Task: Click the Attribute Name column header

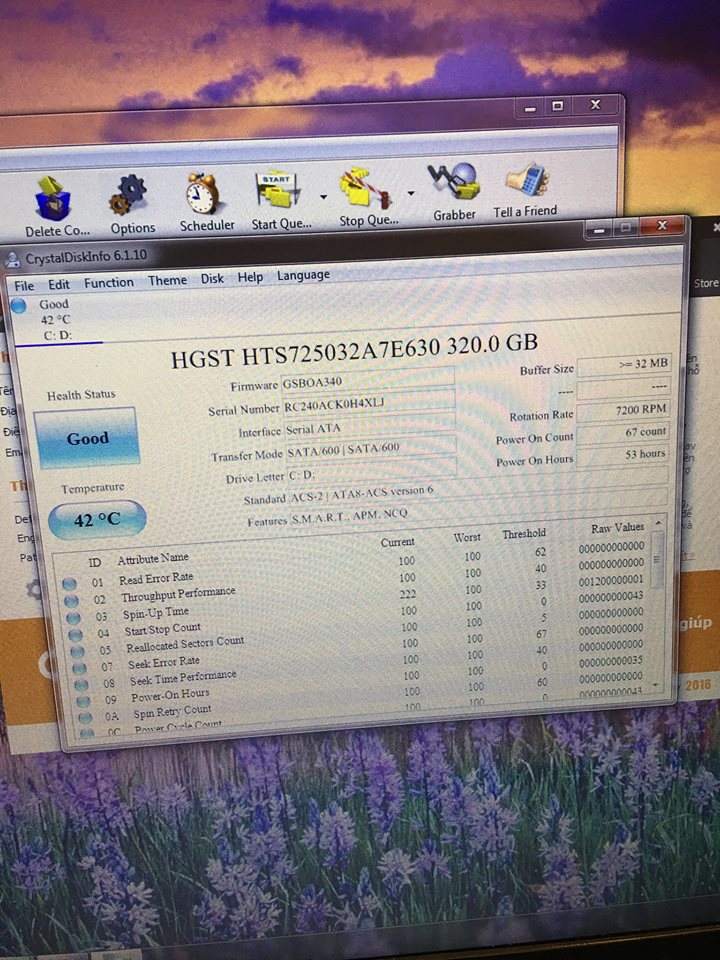Action: [x=153, y=558]
